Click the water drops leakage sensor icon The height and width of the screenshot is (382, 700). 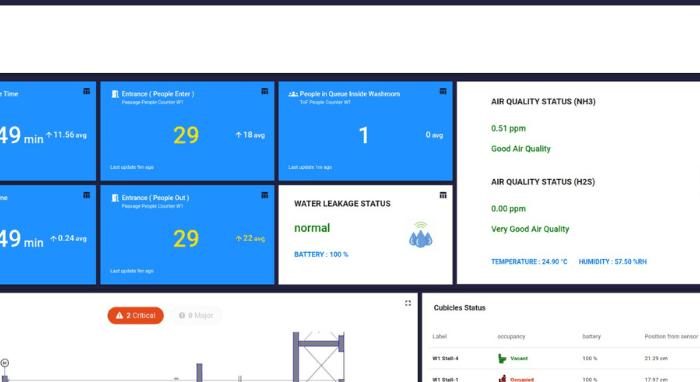[x=421, y=235]
